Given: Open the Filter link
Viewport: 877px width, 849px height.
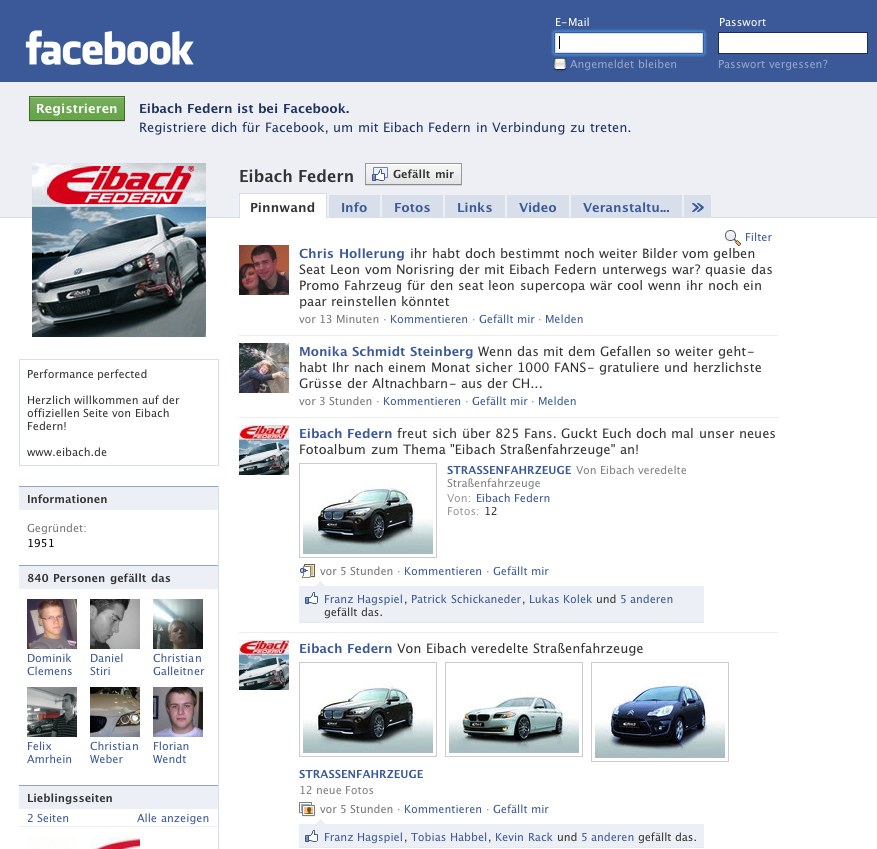Looking at the screenshot, I should [758, 237].
